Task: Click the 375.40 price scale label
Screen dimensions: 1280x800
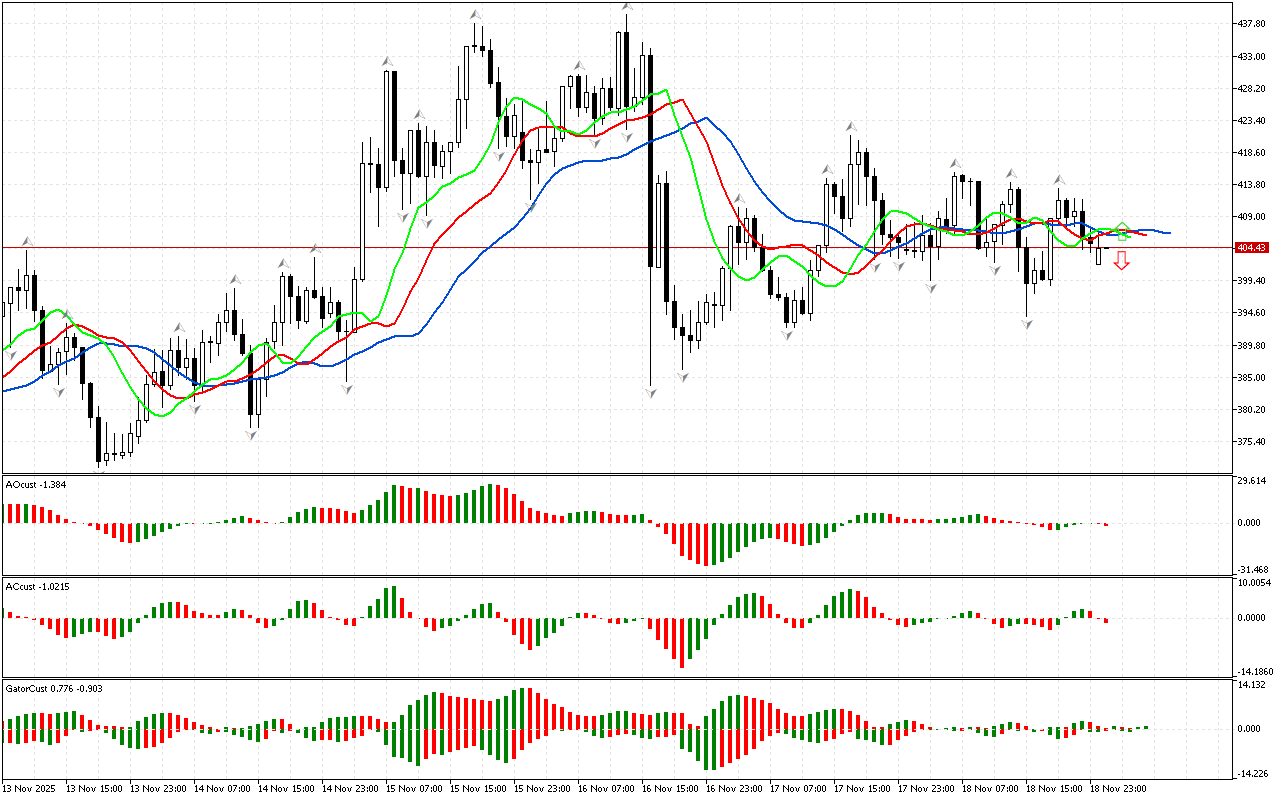Action: pos(1252,442)
